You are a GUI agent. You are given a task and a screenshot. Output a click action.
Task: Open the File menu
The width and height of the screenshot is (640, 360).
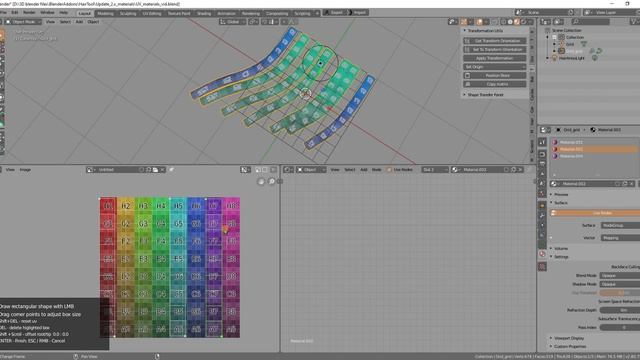tap(3, 13)
